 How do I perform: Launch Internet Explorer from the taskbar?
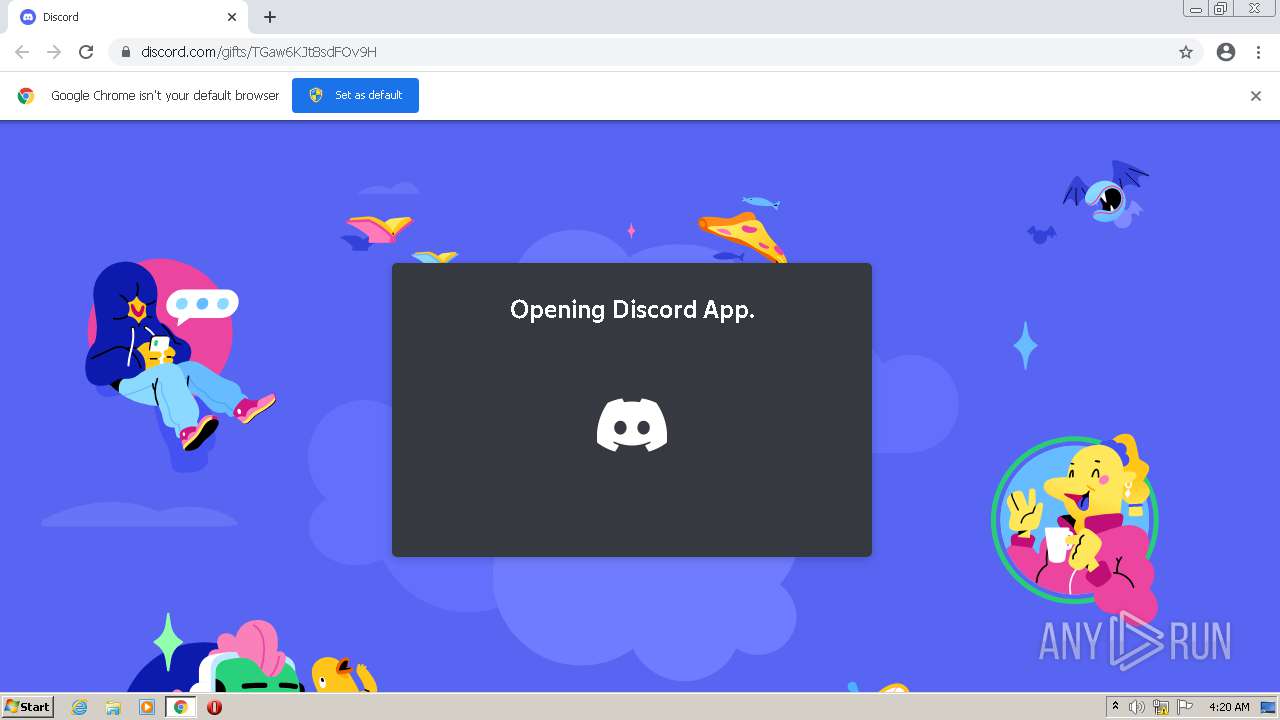pos(80,707)
